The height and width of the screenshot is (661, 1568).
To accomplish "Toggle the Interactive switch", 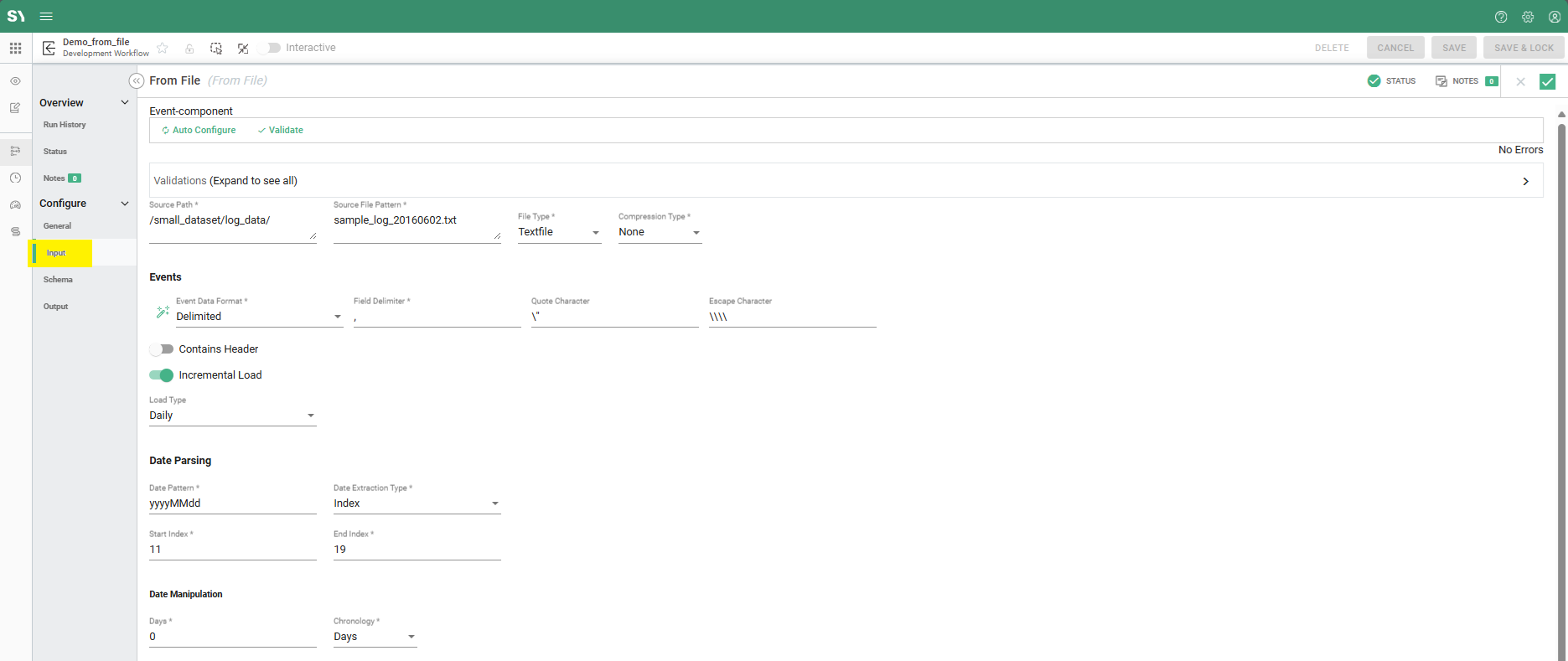I will click(270, 48).
